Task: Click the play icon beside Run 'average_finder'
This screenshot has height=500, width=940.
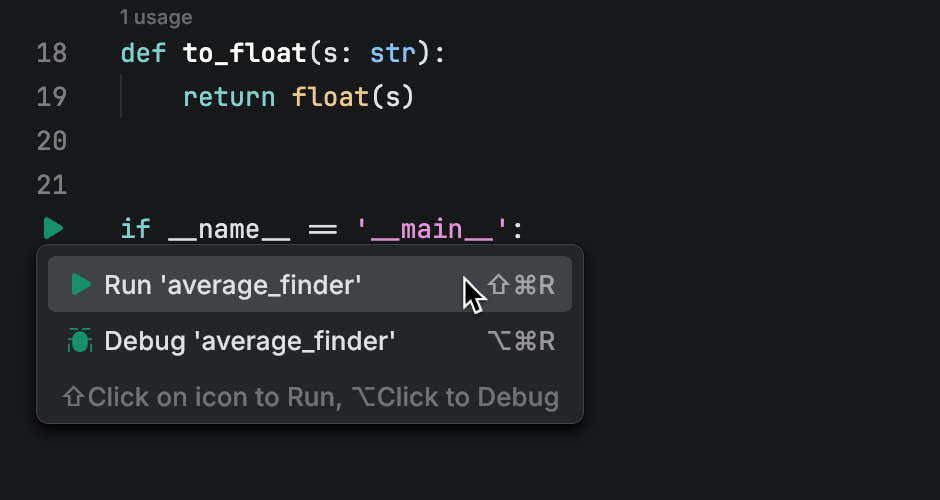Action: click(81, 285)
